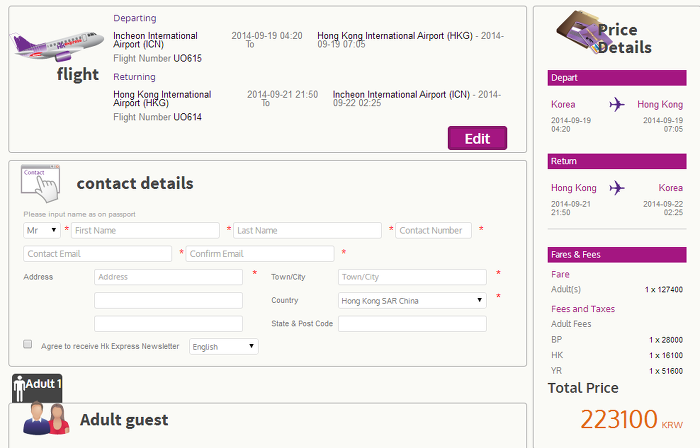The width and height of the screenshot is (700, 448).
Task: Select the Adult 1 tab
Action: 37,388
